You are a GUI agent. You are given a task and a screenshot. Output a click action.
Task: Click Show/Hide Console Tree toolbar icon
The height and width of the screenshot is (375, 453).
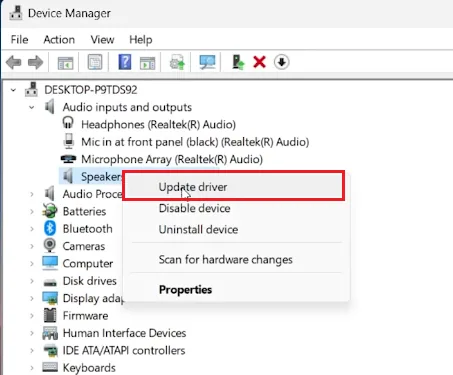coord(65,62)
